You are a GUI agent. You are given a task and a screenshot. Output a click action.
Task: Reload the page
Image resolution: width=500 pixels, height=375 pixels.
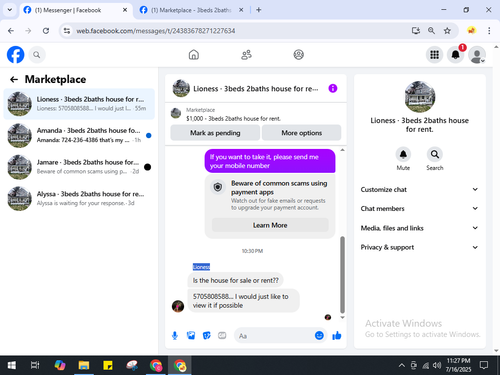point(46,31)
